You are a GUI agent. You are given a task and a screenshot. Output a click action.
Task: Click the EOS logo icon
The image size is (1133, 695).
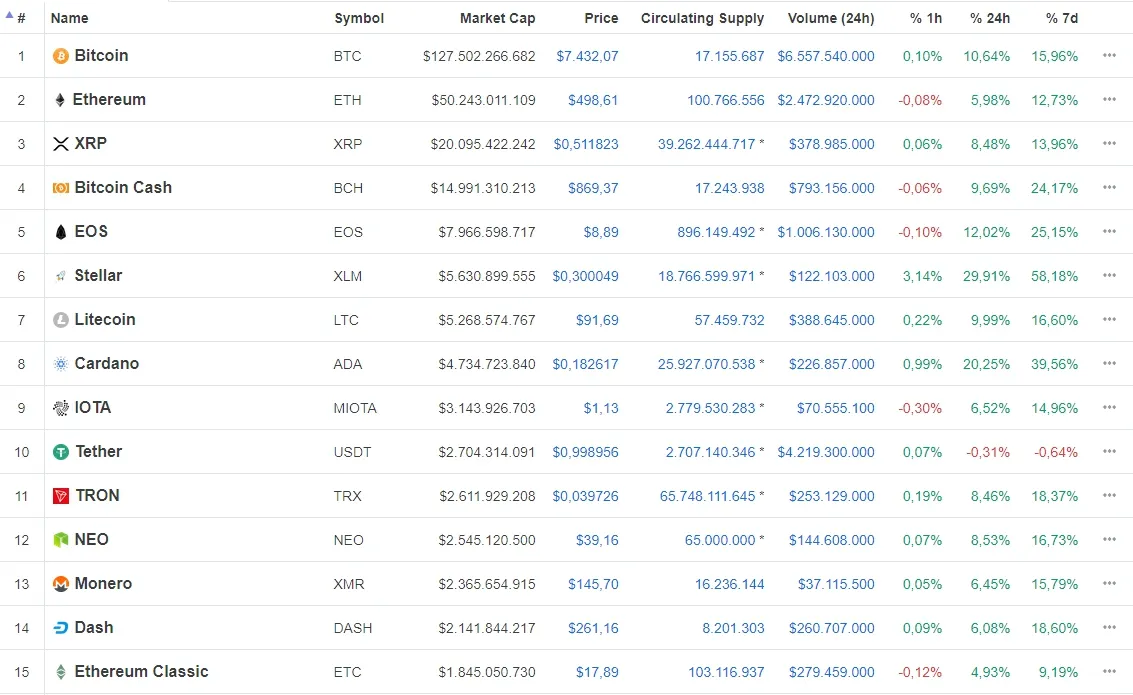(x=61, y=232)
